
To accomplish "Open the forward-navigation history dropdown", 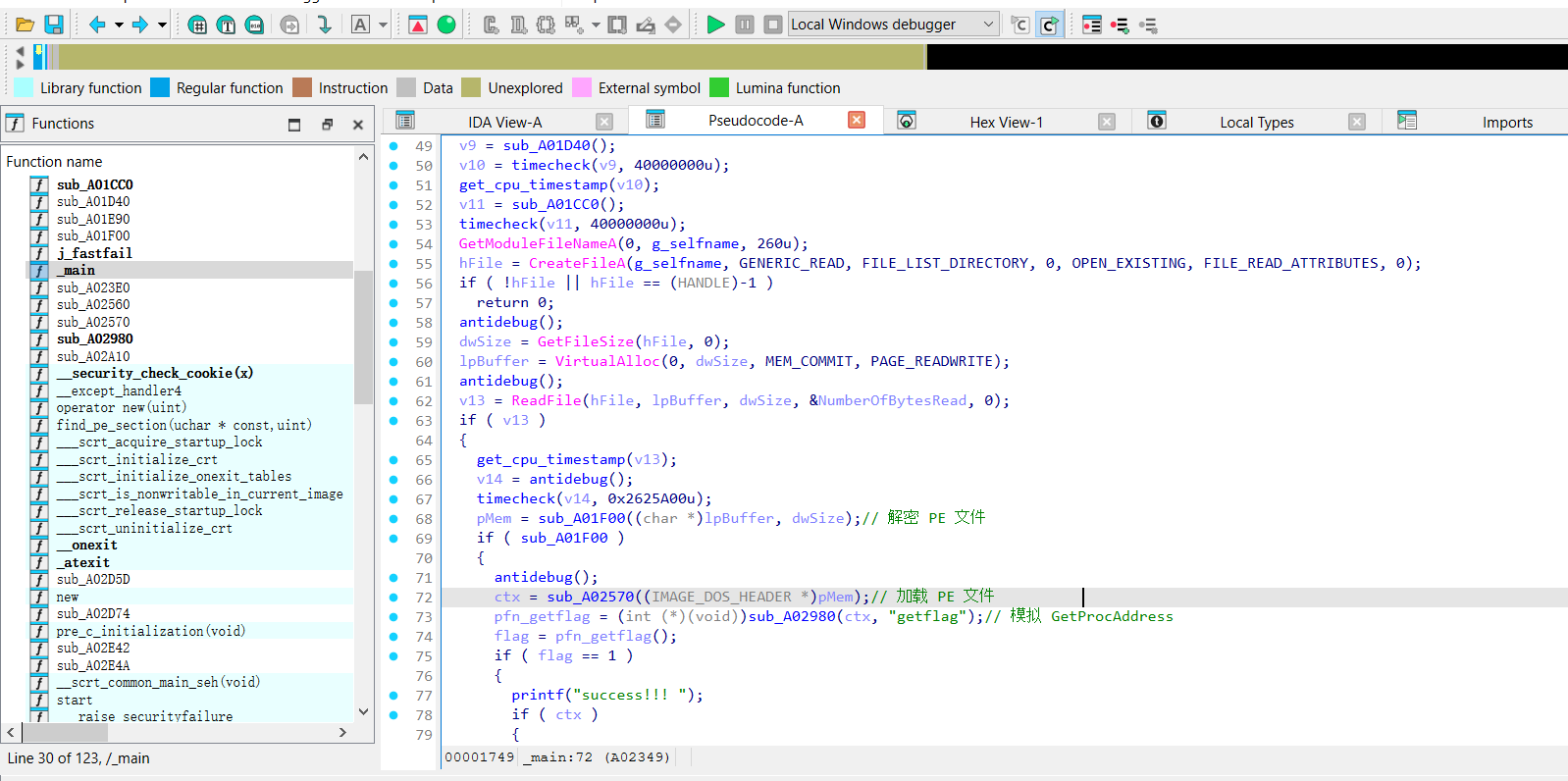I will (x=162, y=25).
